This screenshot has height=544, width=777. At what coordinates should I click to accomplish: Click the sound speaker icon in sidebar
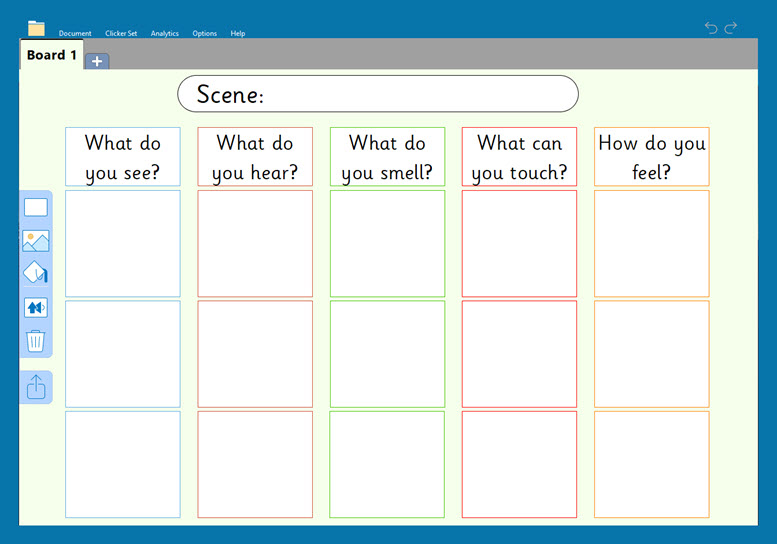35,308
